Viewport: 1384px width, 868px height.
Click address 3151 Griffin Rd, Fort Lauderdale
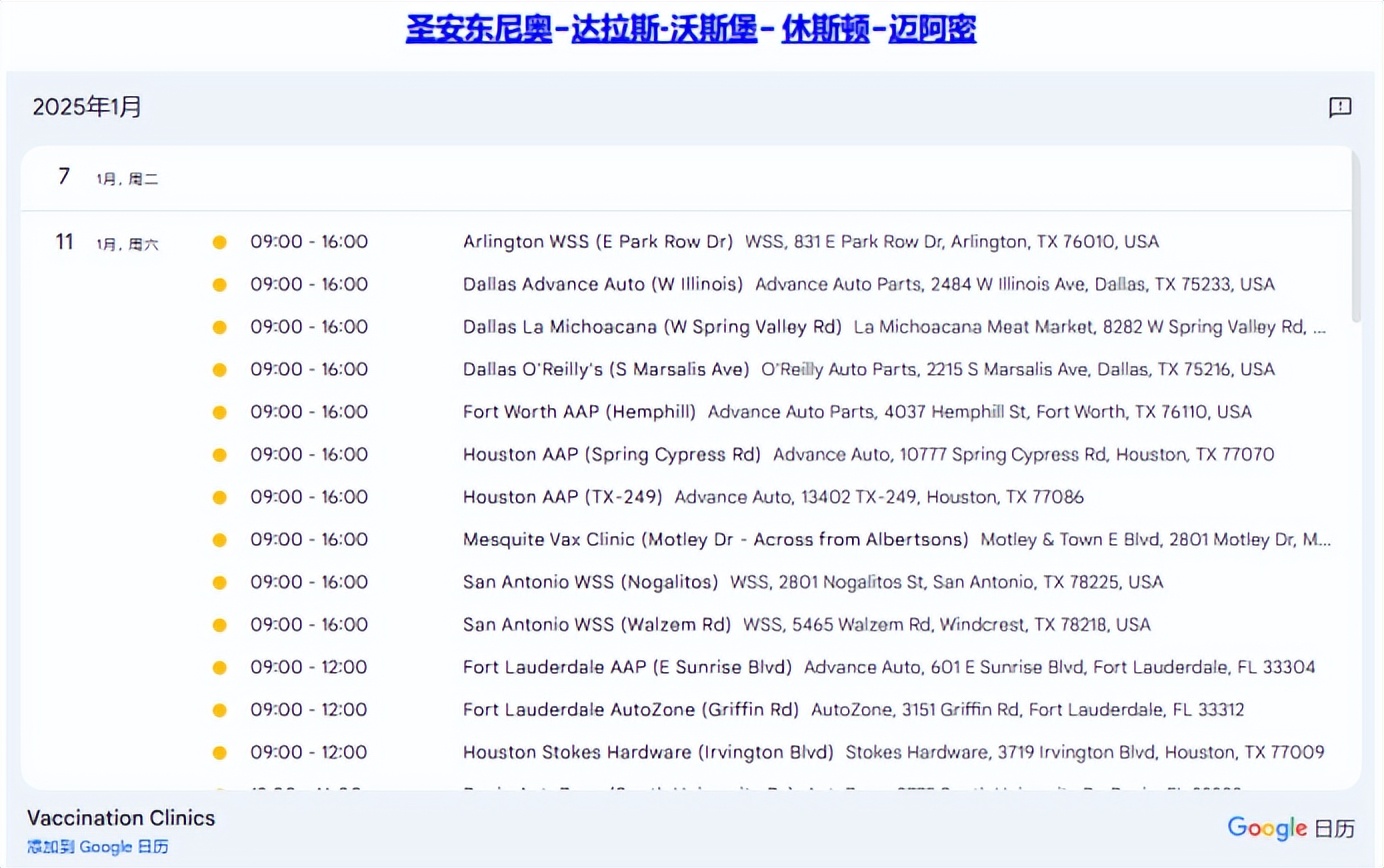1028,709
